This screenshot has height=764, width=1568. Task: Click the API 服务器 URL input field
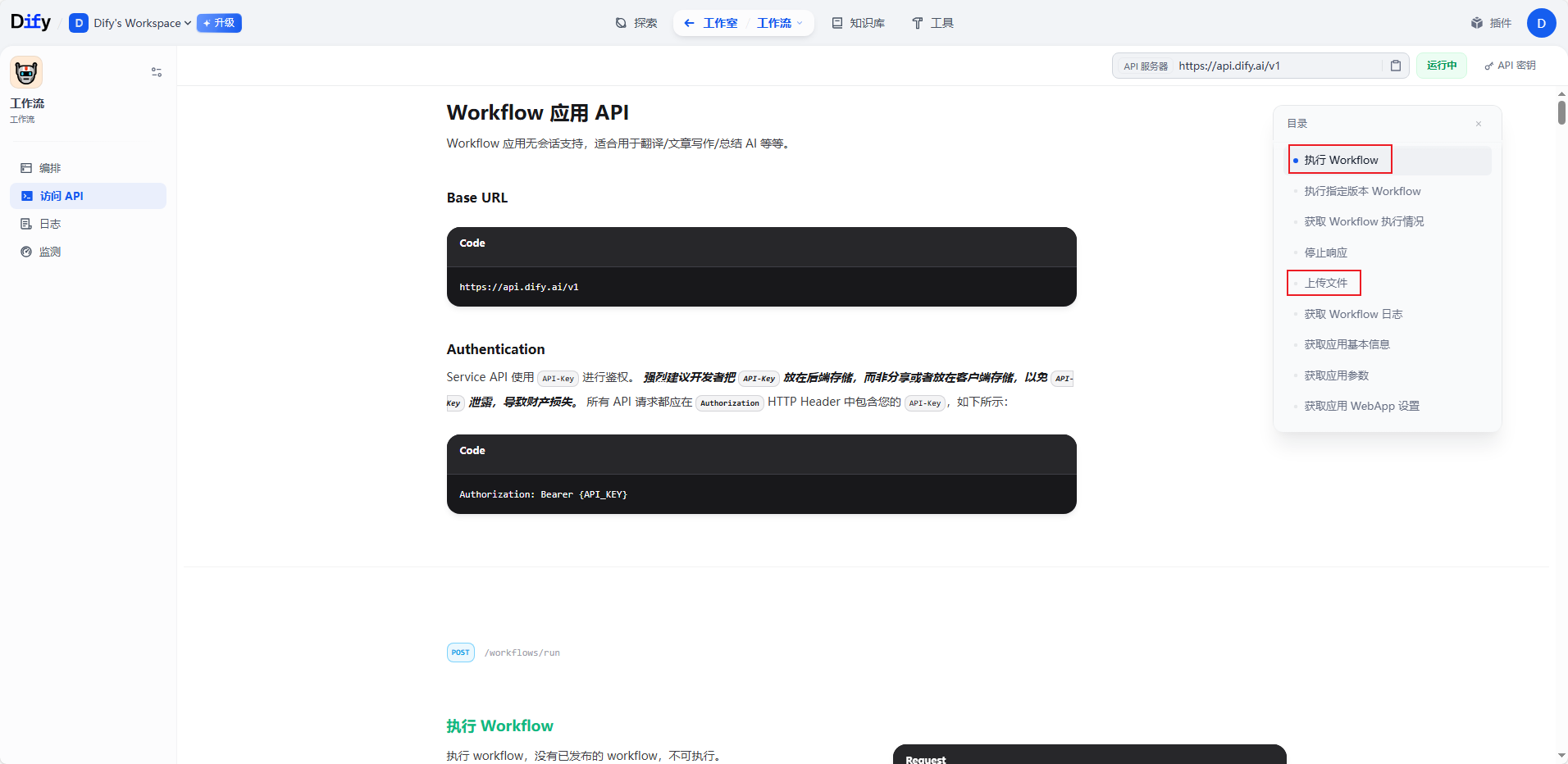pyautogui.click(x=1279, y=66)
